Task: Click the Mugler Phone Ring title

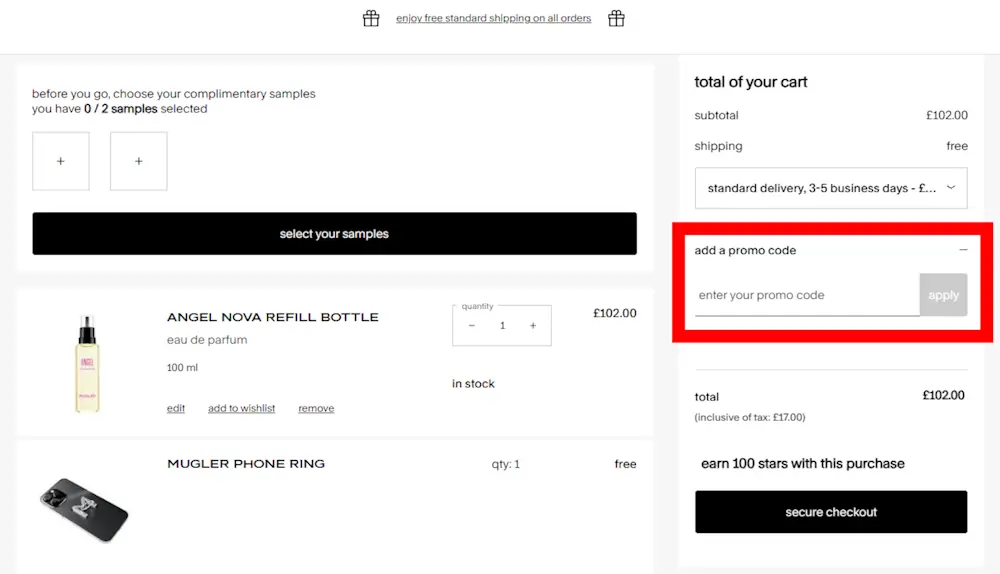Action: coord(246,464)
